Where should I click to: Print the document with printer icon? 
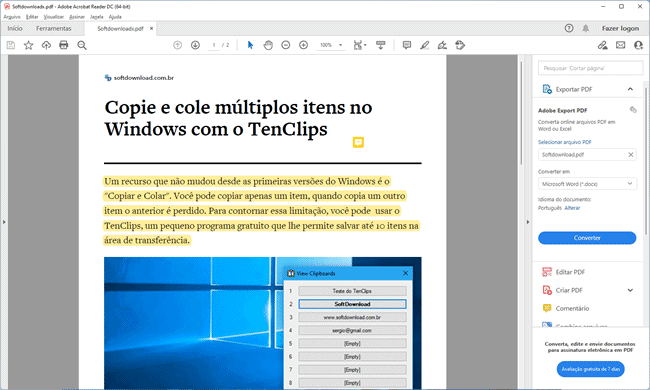pos(63,45)
